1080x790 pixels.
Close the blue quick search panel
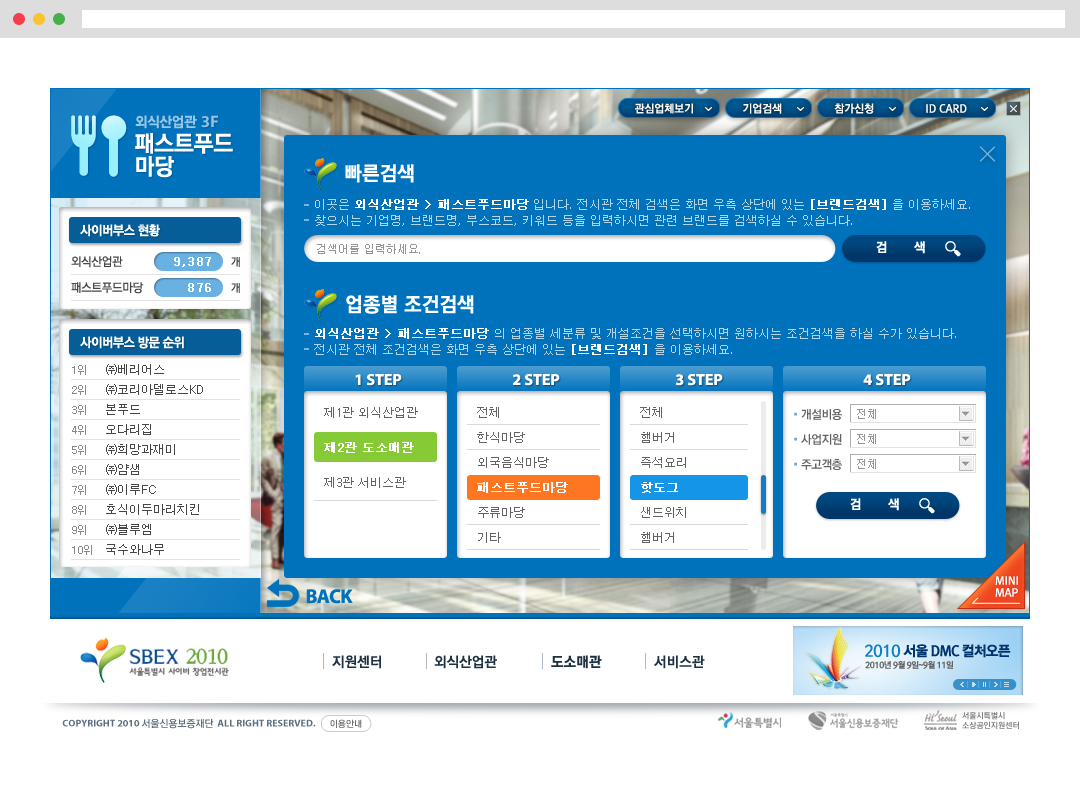pyautogui.click(x=987, y=154)
